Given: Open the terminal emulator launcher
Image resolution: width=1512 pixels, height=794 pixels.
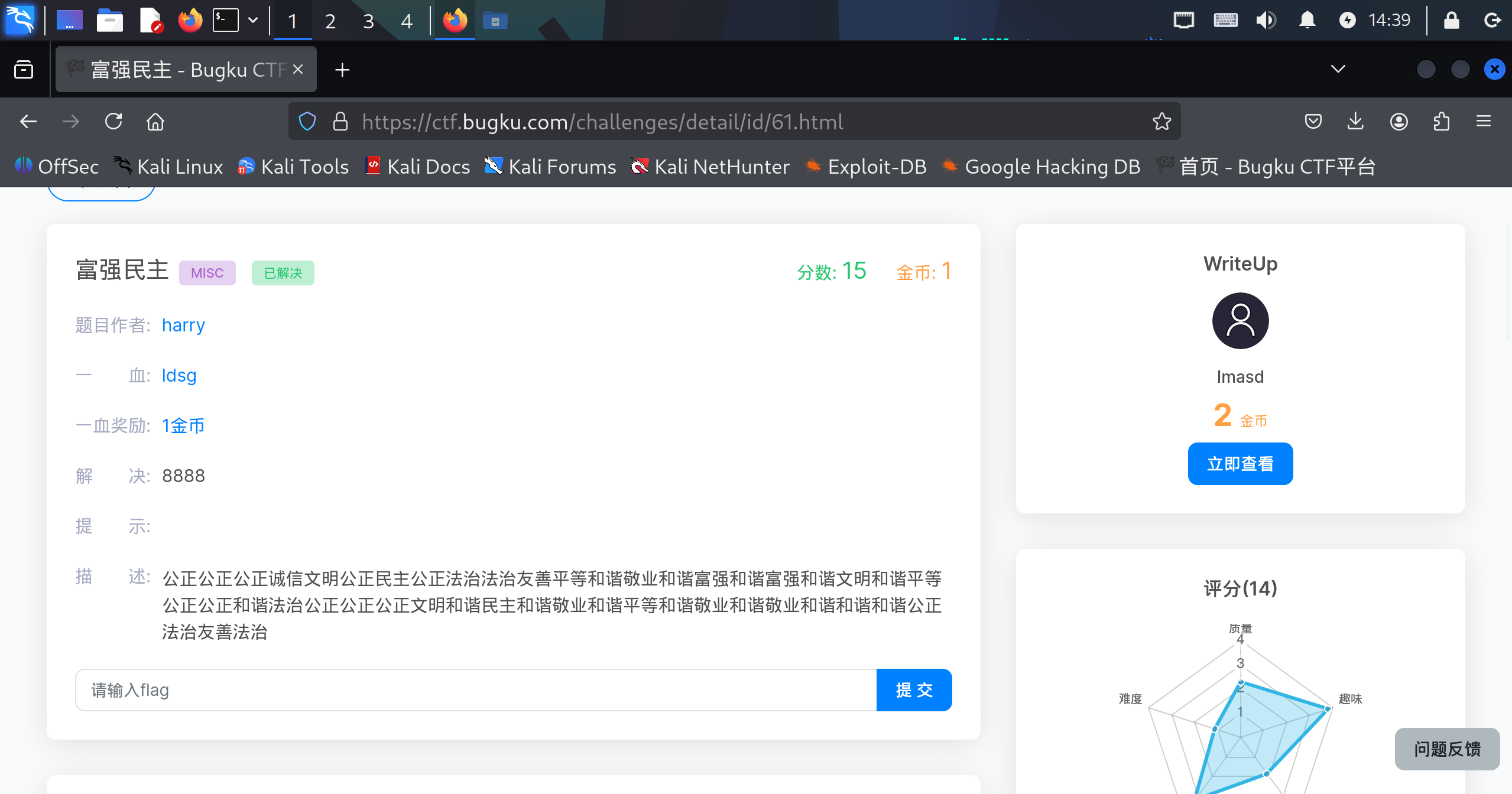Looking at the screenshot, I should [x=226, y=21].
